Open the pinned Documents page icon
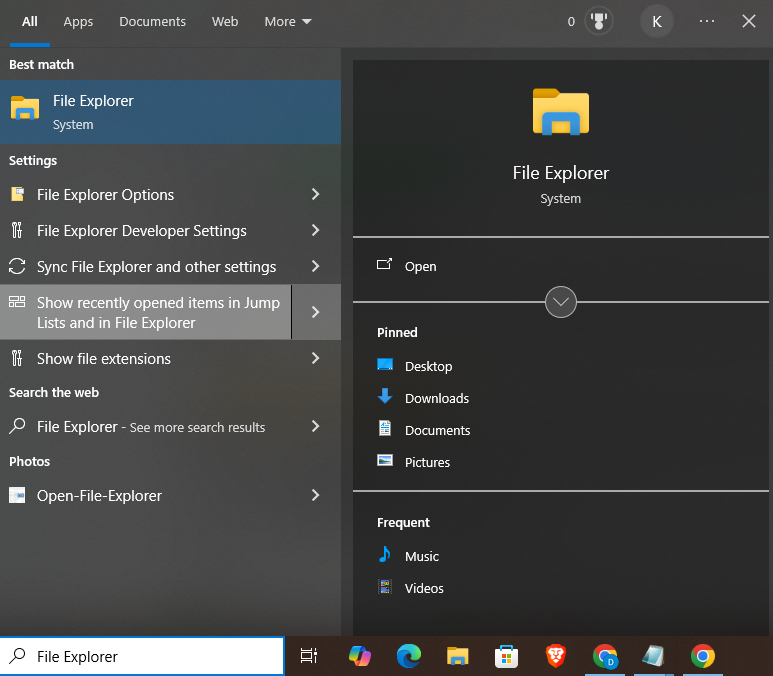This screenshot has width=773, height=676. coord(385,428)
